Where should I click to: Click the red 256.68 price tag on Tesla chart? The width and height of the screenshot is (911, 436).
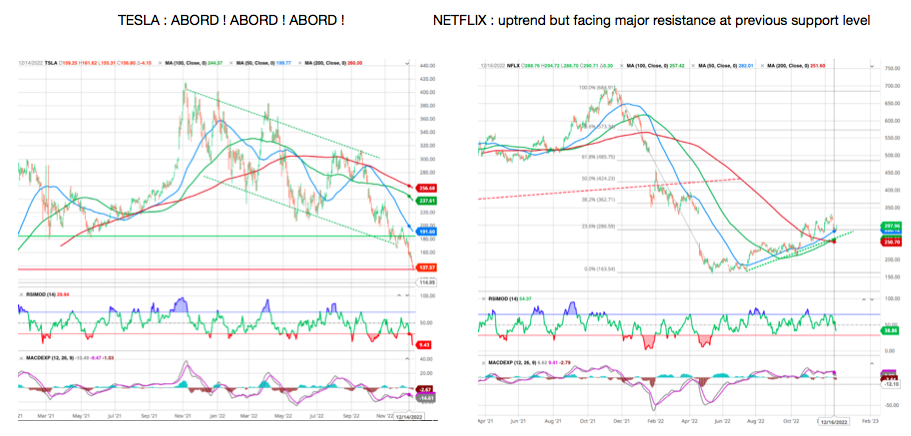(426, 188)
